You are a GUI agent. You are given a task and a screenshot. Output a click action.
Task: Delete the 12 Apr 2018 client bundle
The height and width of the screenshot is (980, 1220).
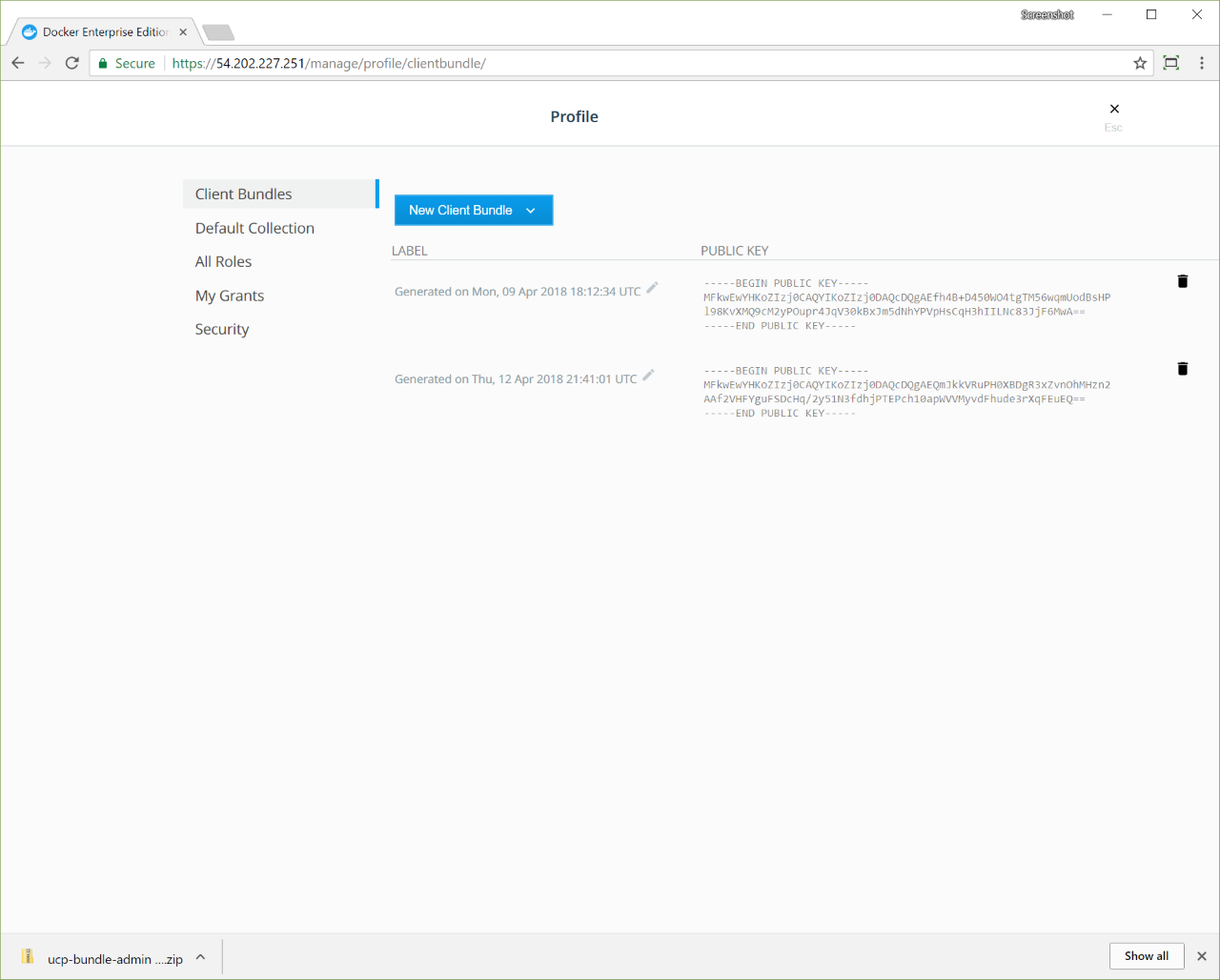pyautogui.click(x=1182, y=369)
